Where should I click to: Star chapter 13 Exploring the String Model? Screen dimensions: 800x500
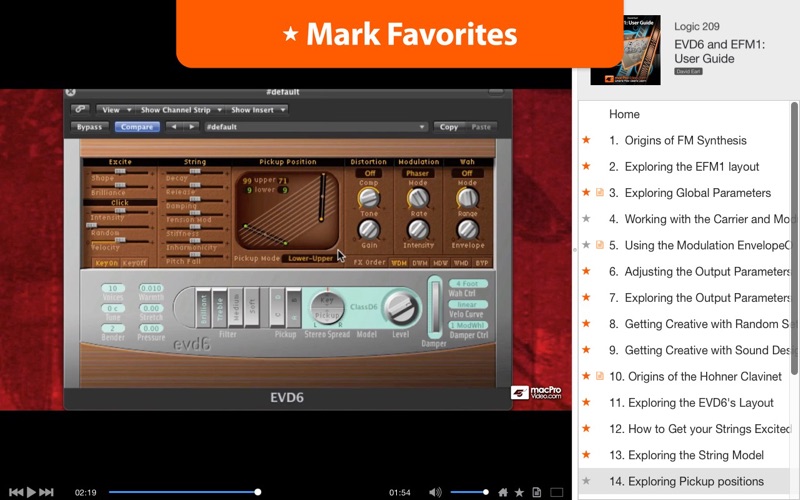587,455
